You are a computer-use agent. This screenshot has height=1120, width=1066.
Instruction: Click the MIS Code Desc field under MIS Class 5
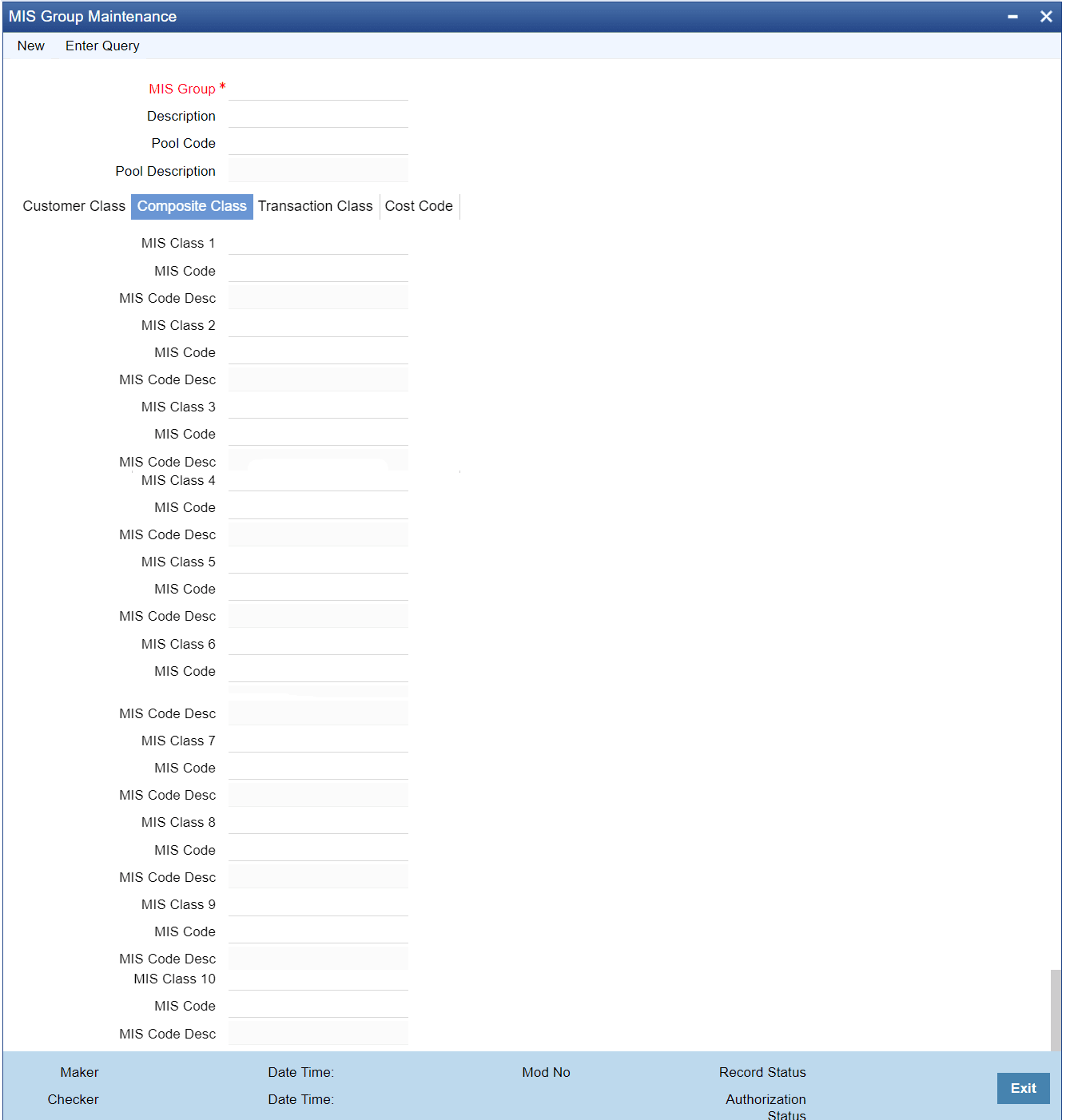pyautogui.click(x=318, y=616)
